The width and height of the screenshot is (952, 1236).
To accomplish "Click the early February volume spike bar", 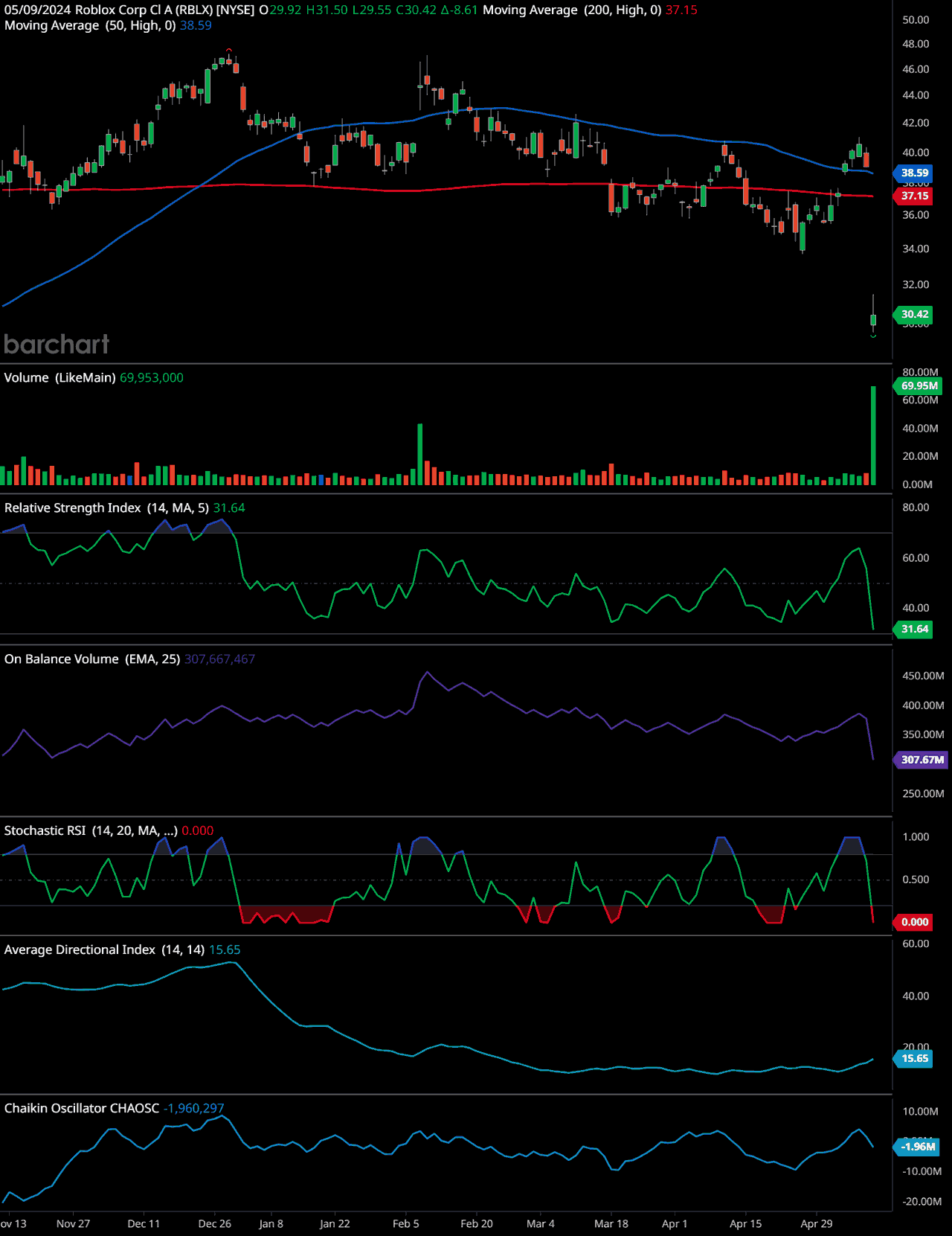I will 420,455.
